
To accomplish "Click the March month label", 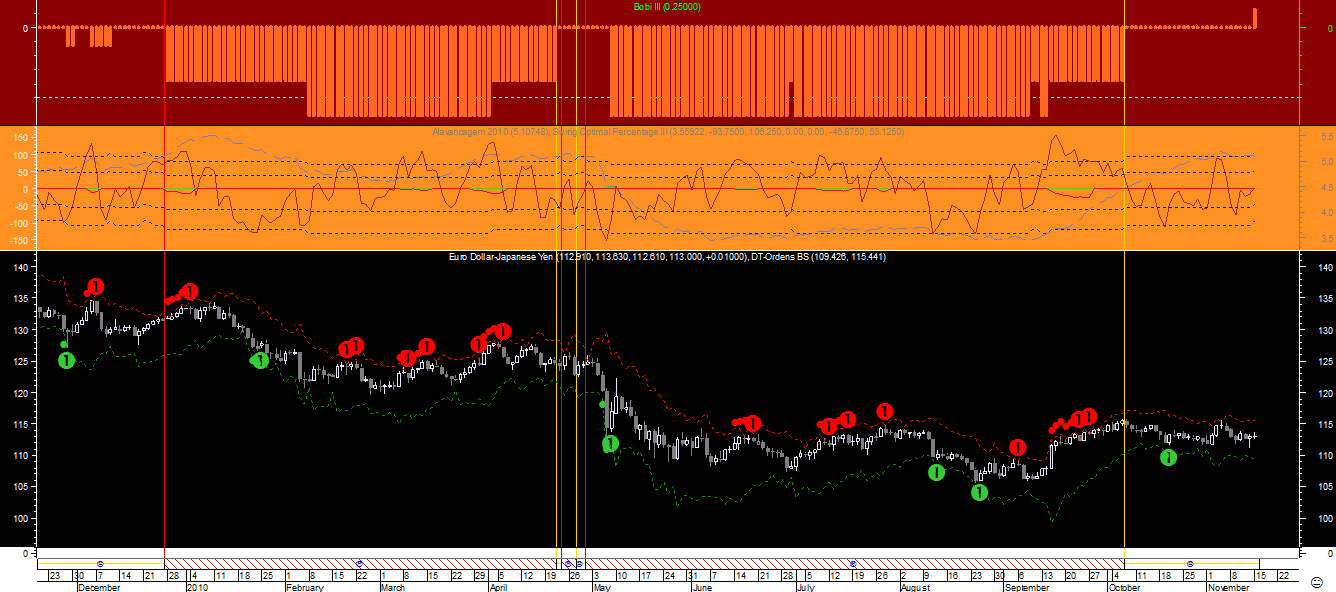I will [392, 588].
